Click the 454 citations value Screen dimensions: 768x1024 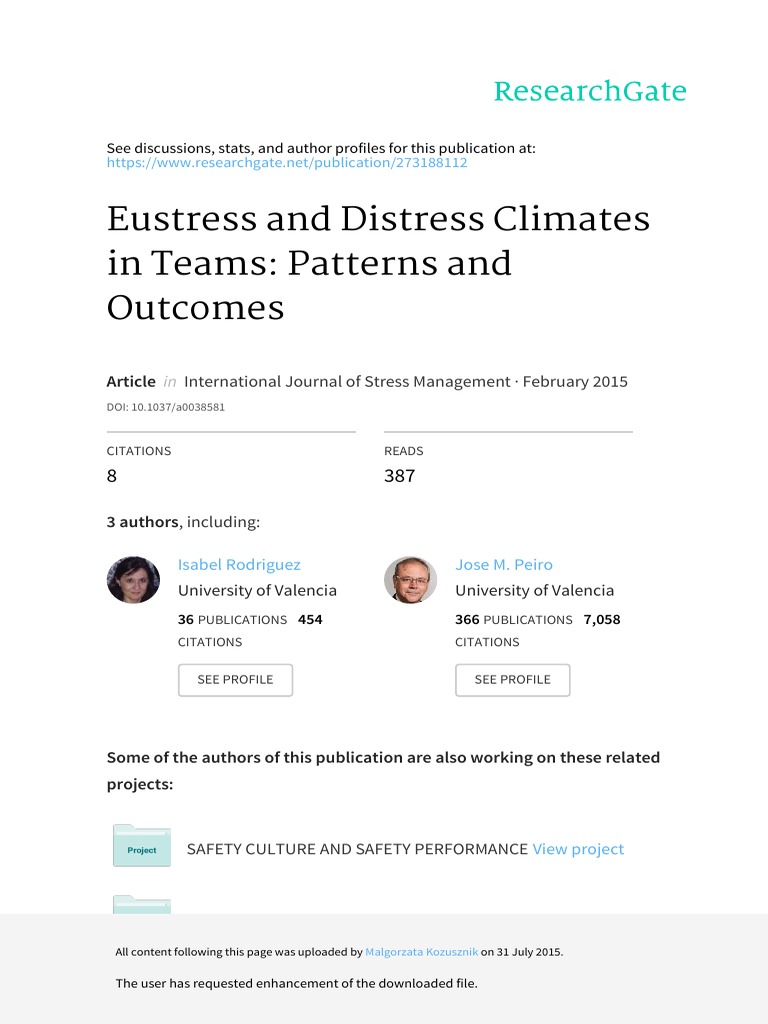pyautogui.click(x=310, y=619)
